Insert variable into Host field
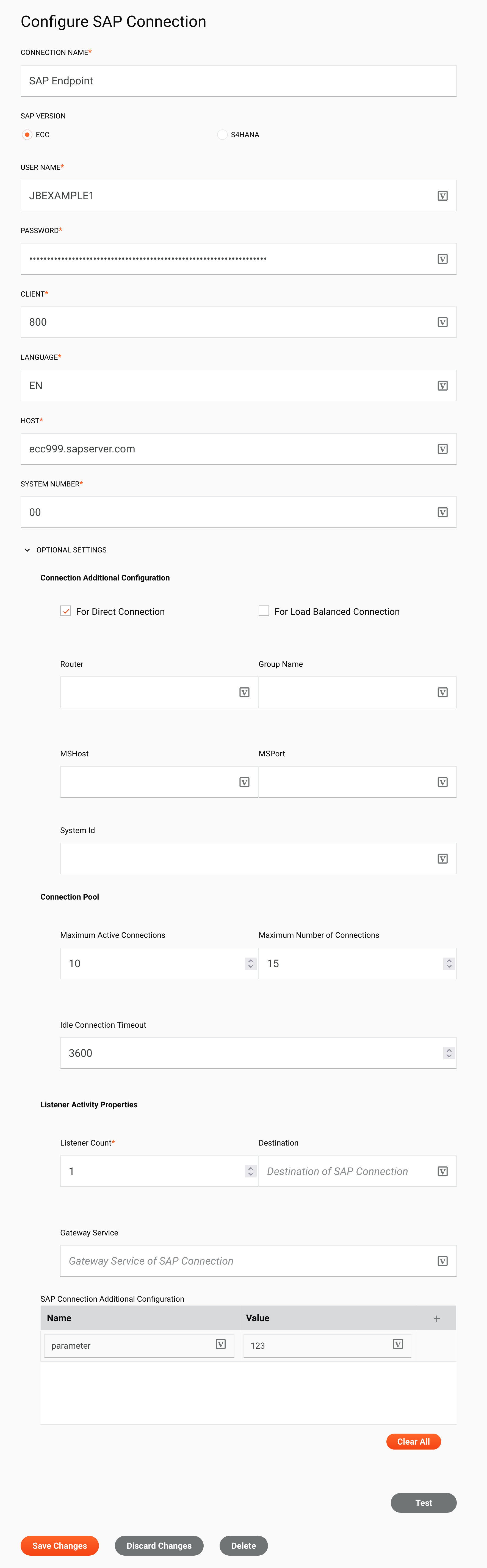Screen dimensions: 487x1568 pos(442,449)
